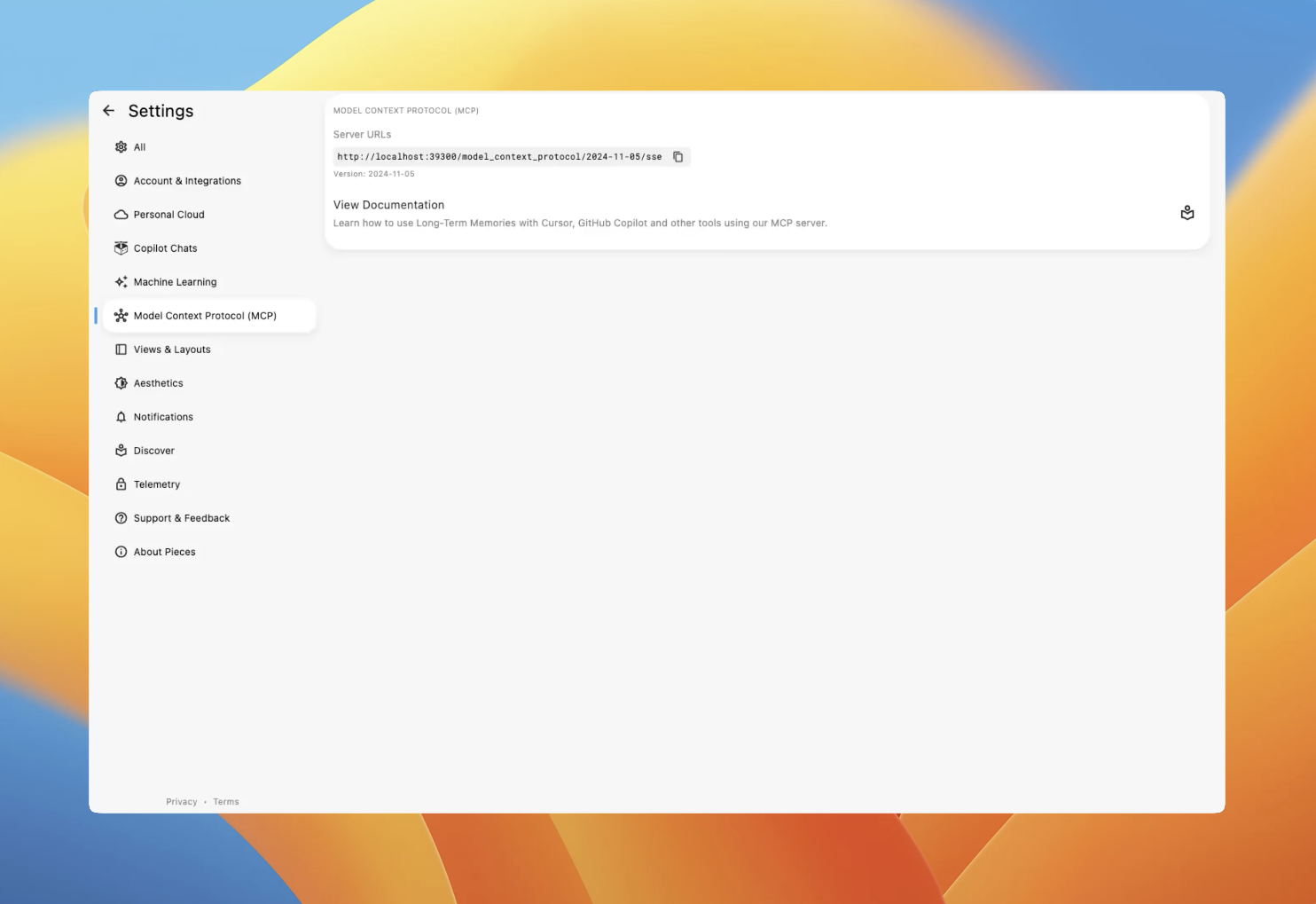This screenshot has width=1316, height=904.
Task: Go to Aesthetics settings
Action: pyautogui.click(x=209, y=383)
